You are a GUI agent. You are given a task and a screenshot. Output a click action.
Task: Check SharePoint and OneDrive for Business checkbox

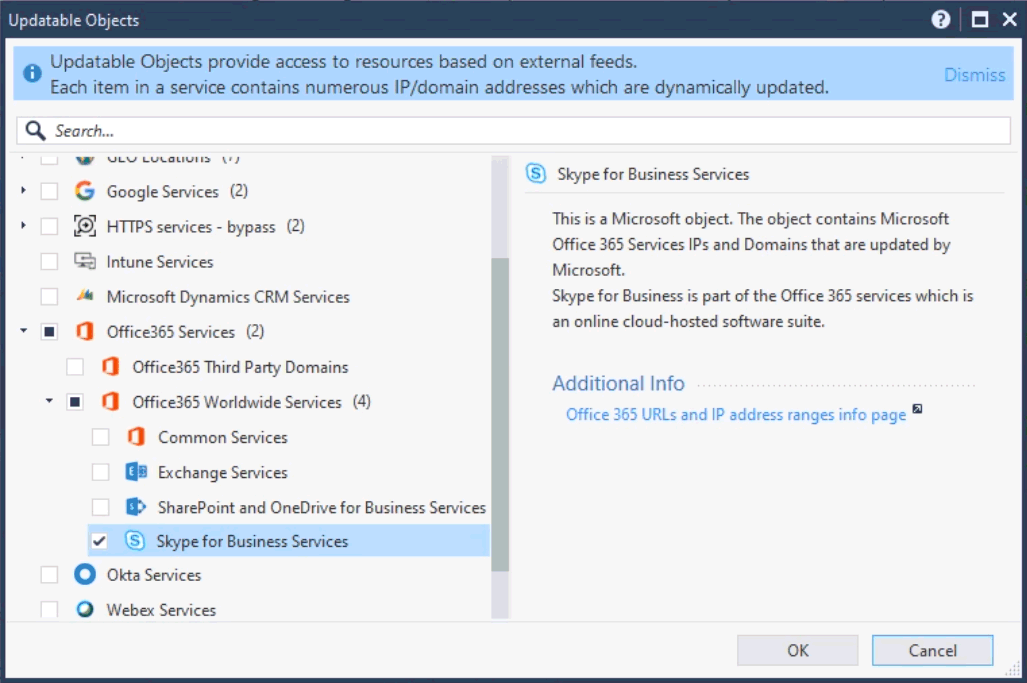[x=100, y=507]
